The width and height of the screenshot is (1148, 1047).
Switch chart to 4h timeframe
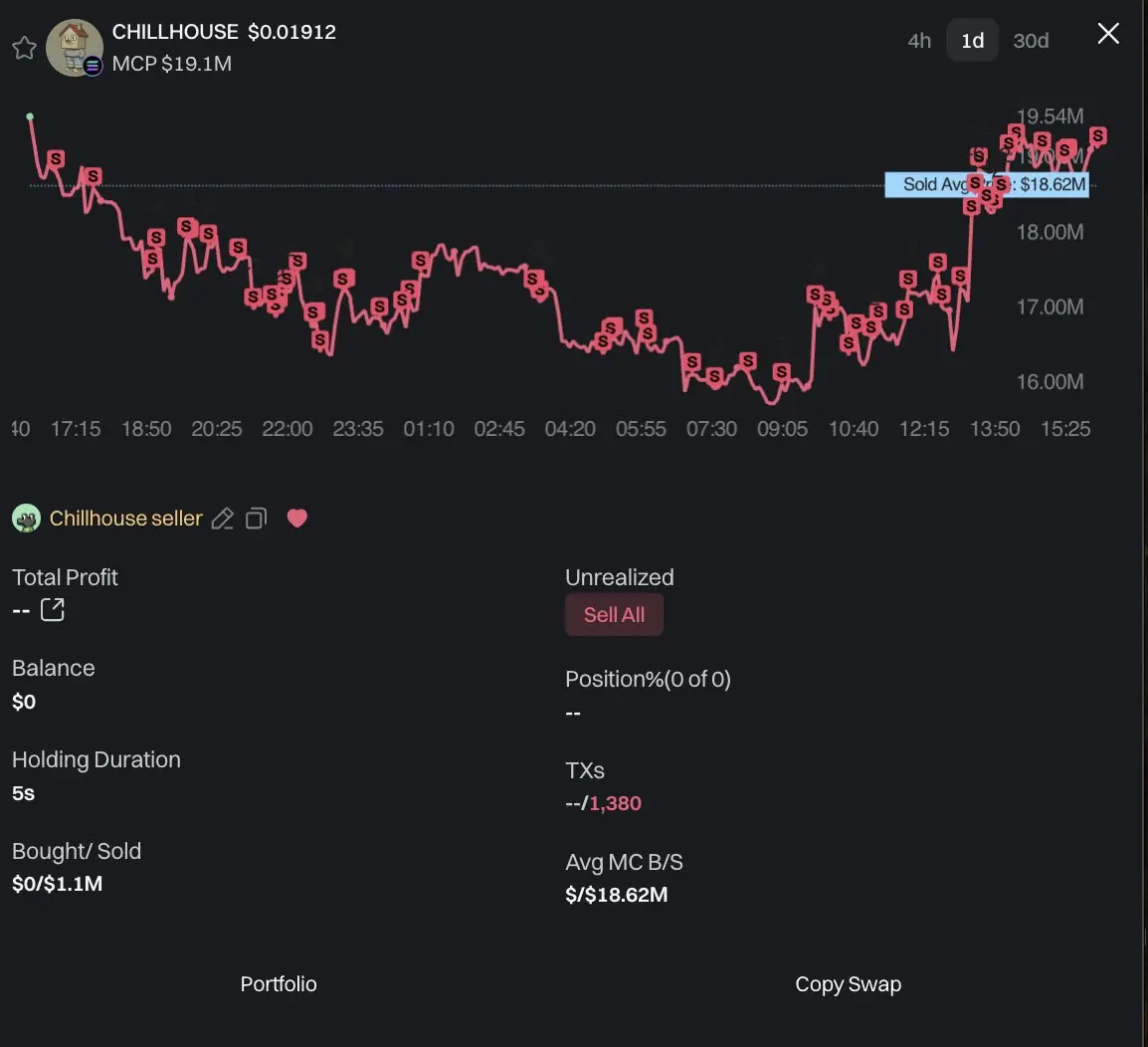click(x=919, y=41)
